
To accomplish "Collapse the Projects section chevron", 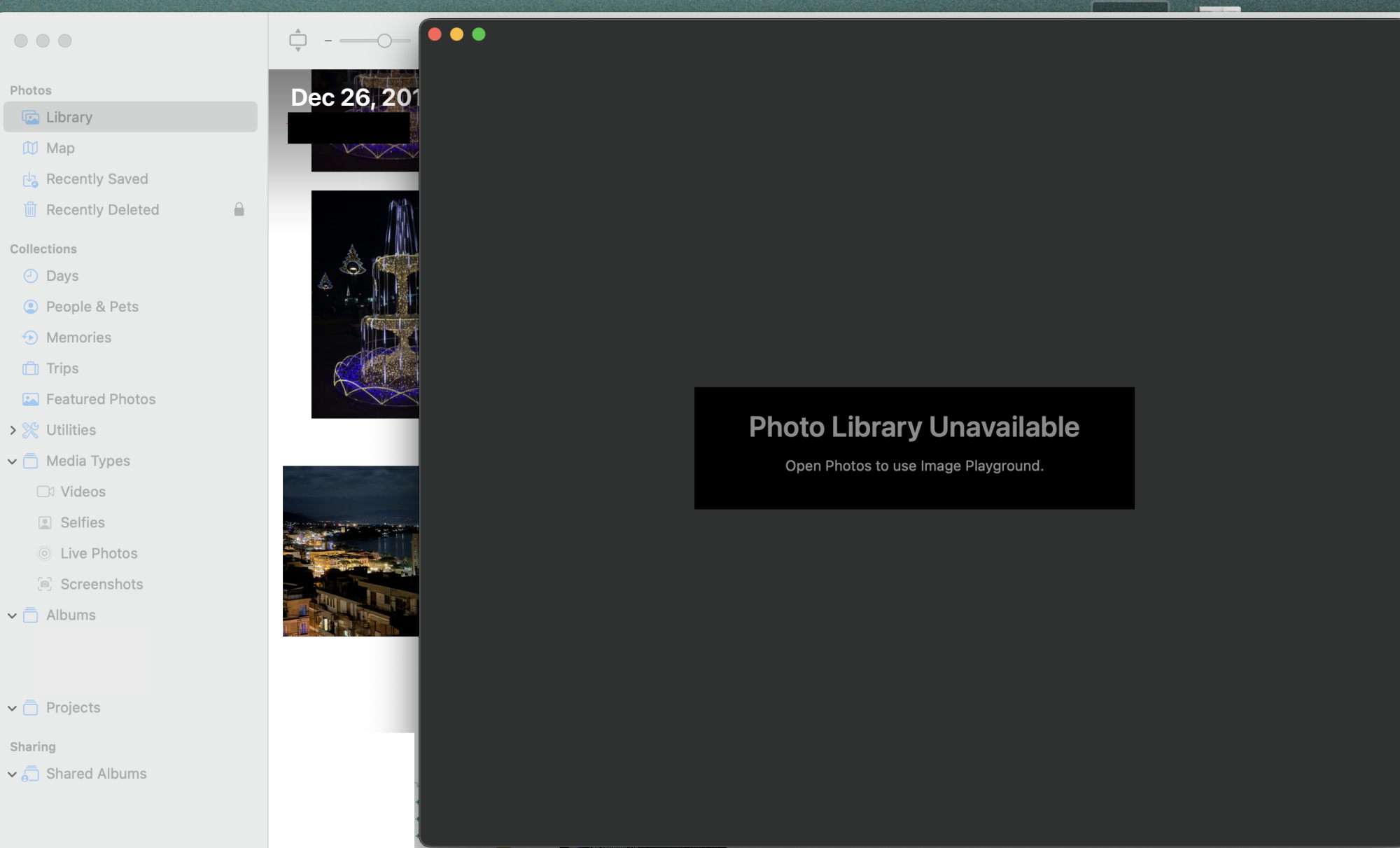I will coord(13,708).
